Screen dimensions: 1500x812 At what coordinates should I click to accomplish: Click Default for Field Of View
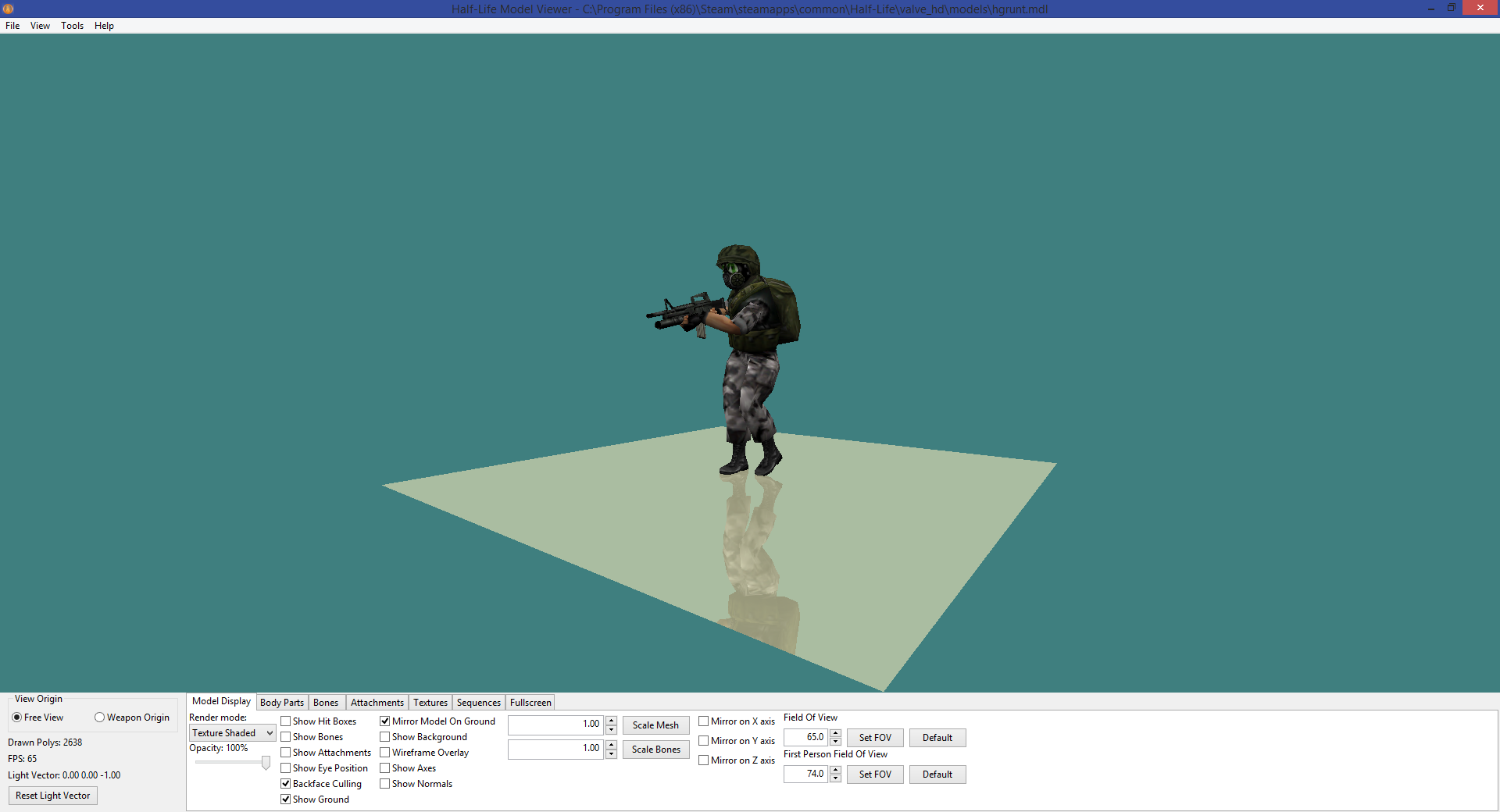coord(937,738)
